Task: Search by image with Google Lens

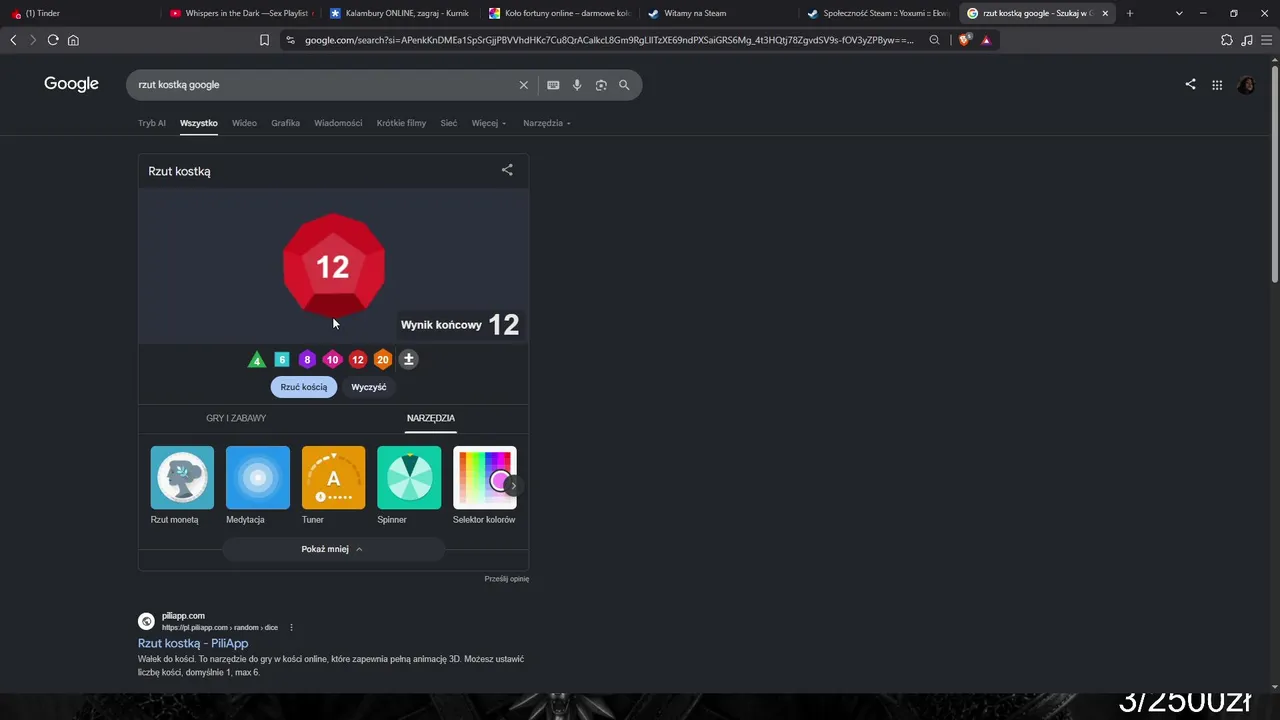Action: tap(601, 85)
